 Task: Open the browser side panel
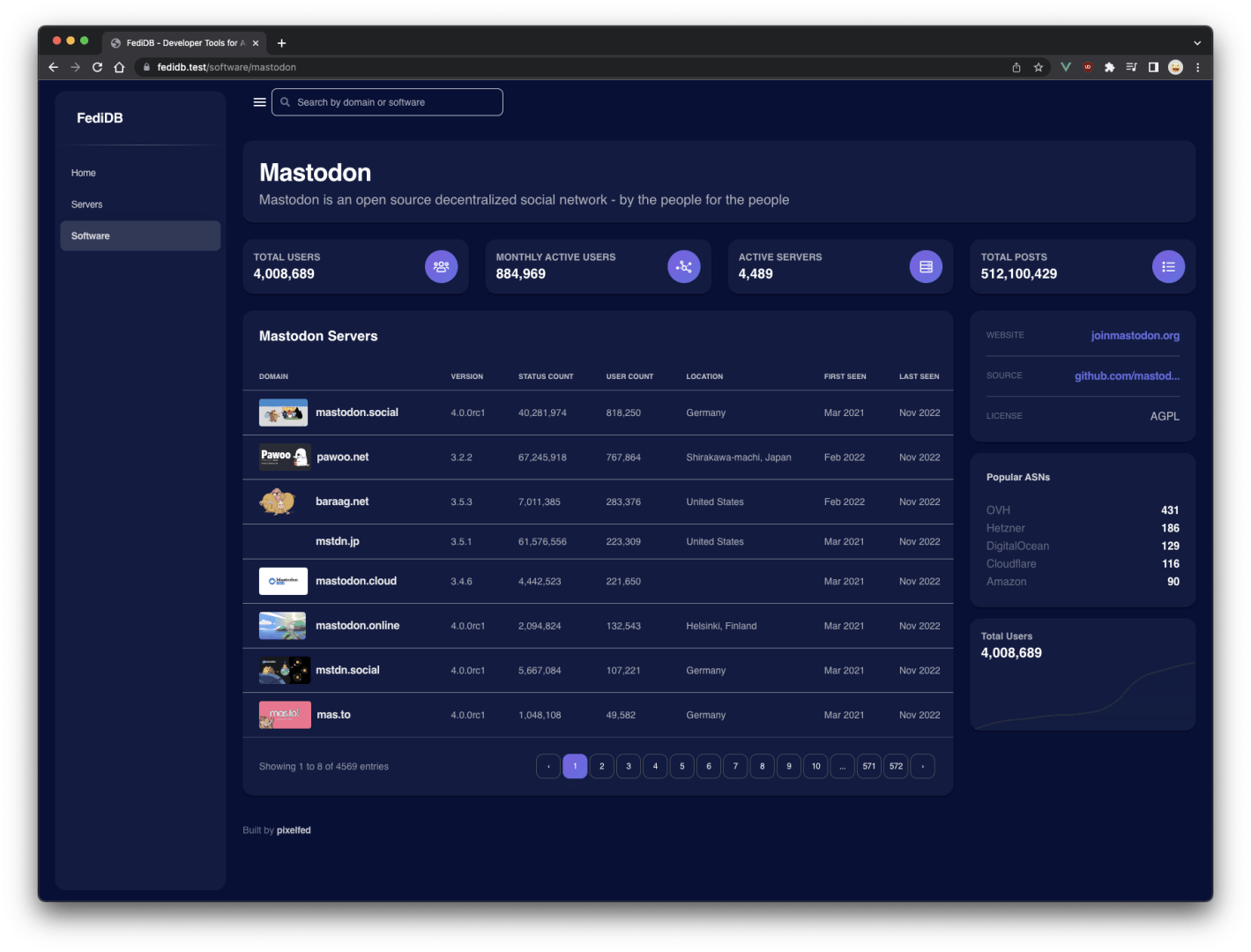click(1153, 67)
